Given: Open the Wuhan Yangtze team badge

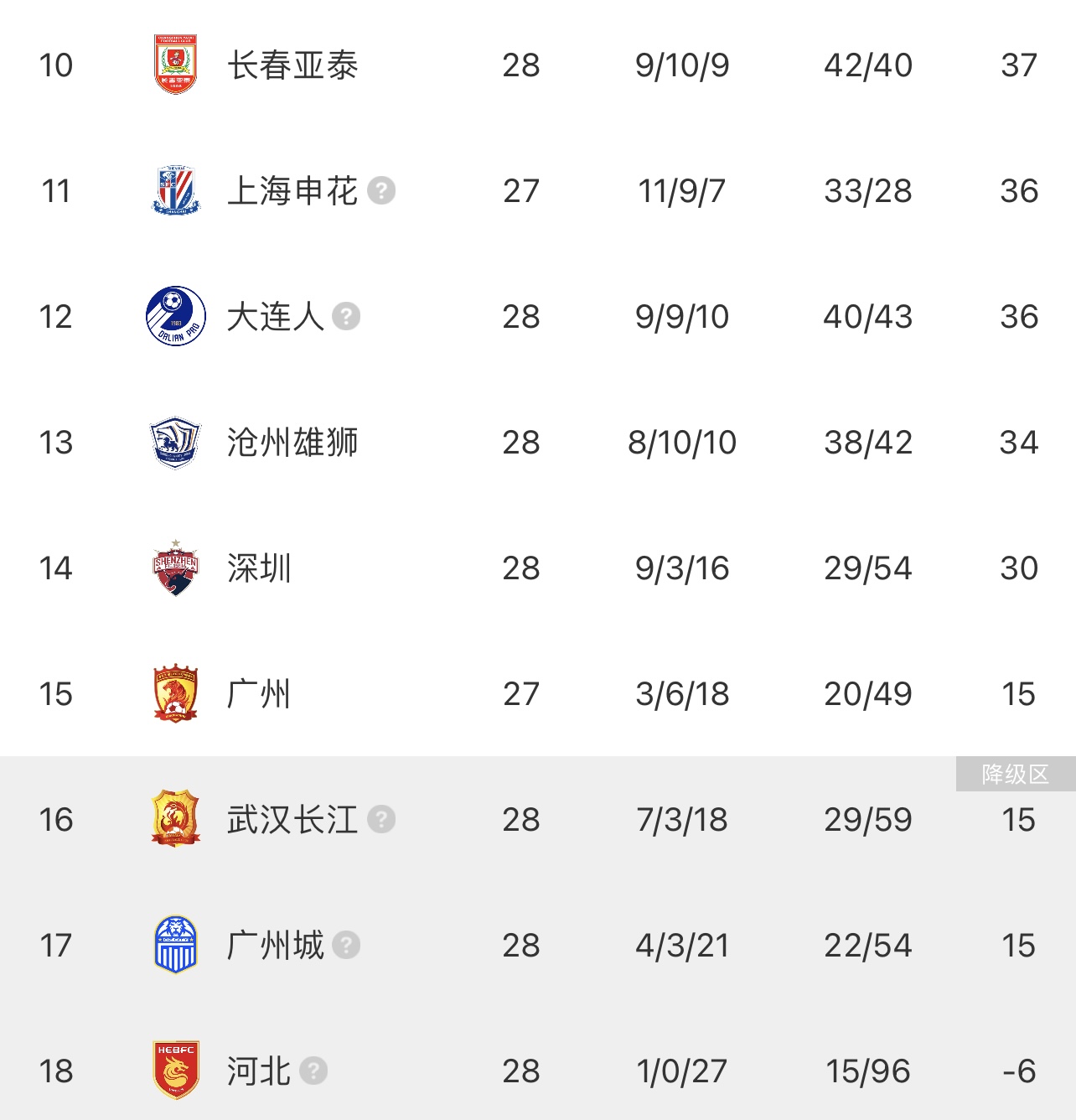Looking at the screenshot, I should 175,818.
